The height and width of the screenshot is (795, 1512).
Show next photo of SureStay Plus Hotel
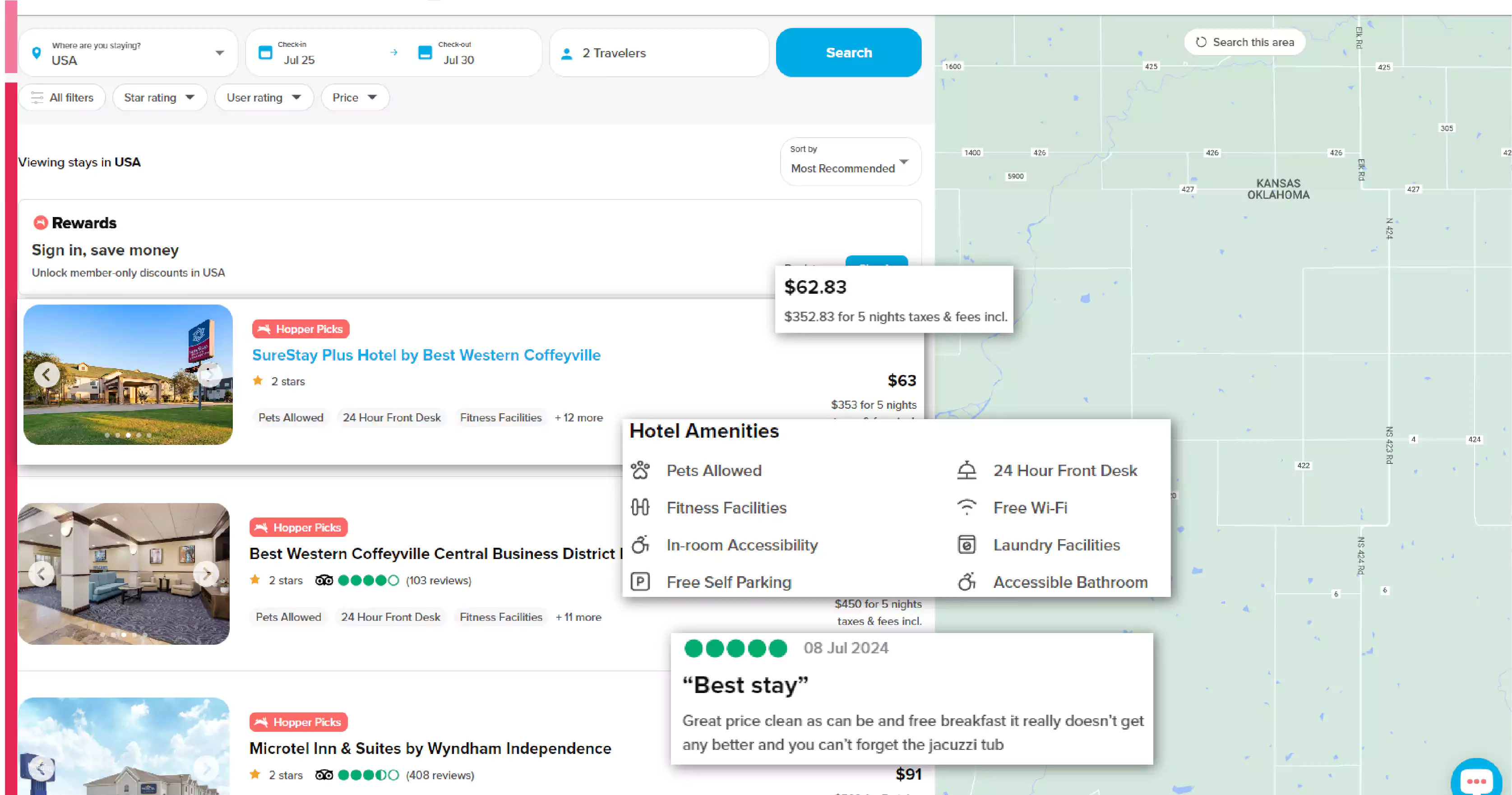pos(209,374)
